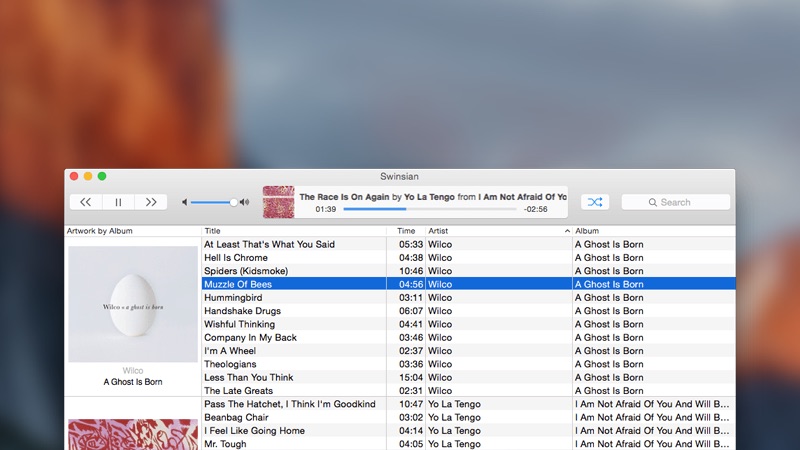The image size is (800, 450).
Task: Zoom the Swinsian window with green button
Action: (x=102, y=176)
